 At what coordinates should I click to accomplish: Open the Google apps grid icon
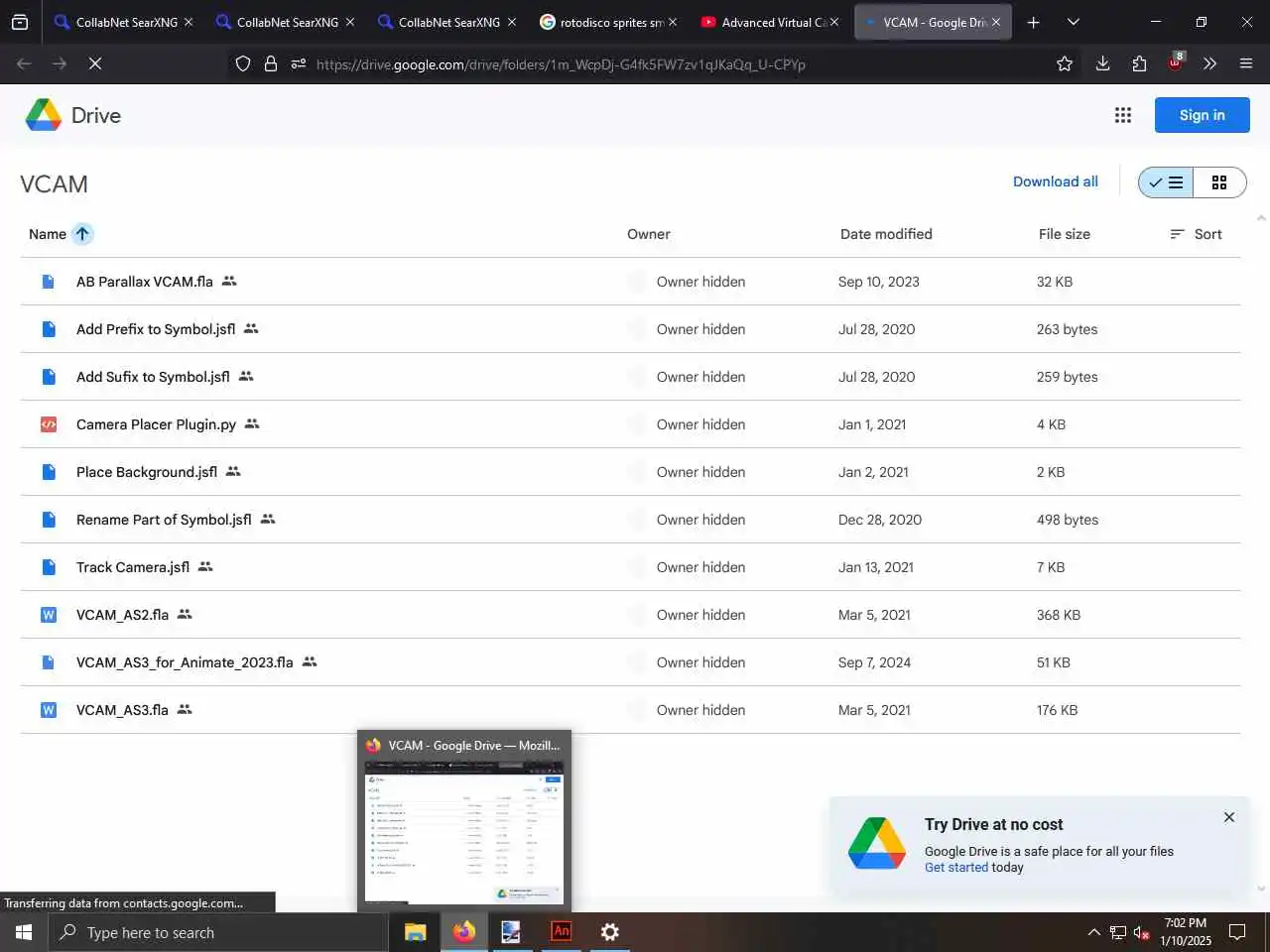(1122, 115)
